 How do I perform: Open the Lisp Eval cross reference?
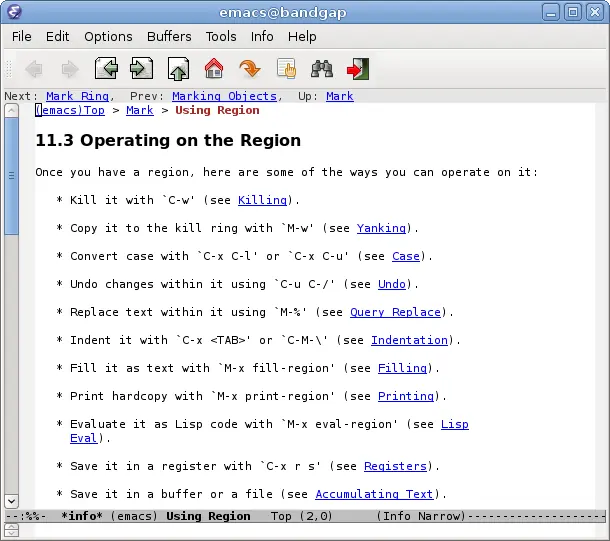[455, 424]
